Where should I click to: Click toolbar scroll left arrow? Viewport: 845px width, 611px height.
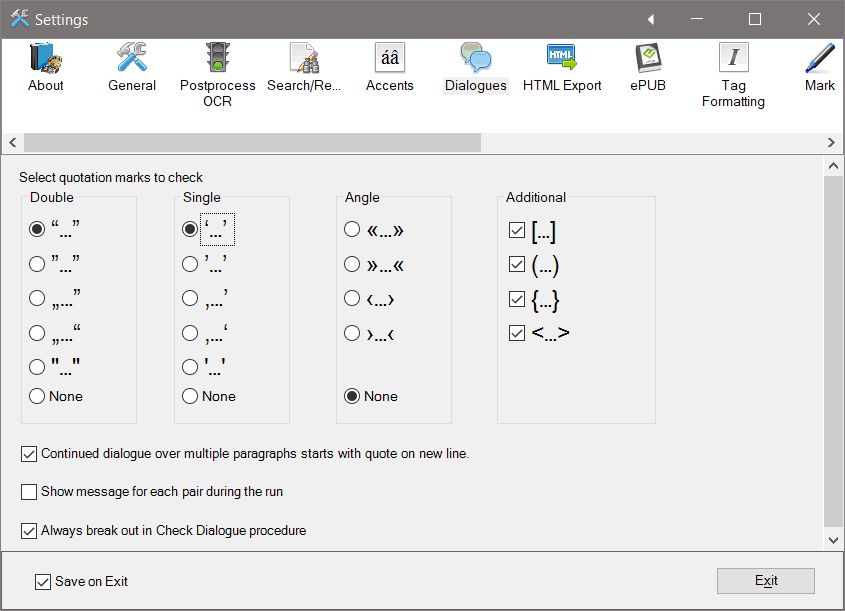13,142
